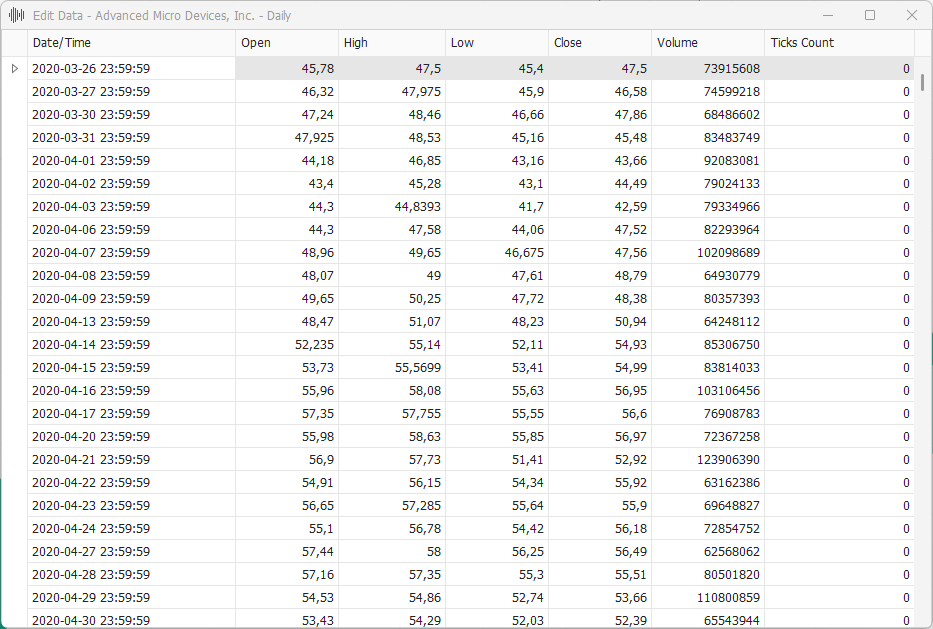Select date cell 2020-03-26 23:59:59
This screenshot has width=933, height=629.
click(132, 68)
